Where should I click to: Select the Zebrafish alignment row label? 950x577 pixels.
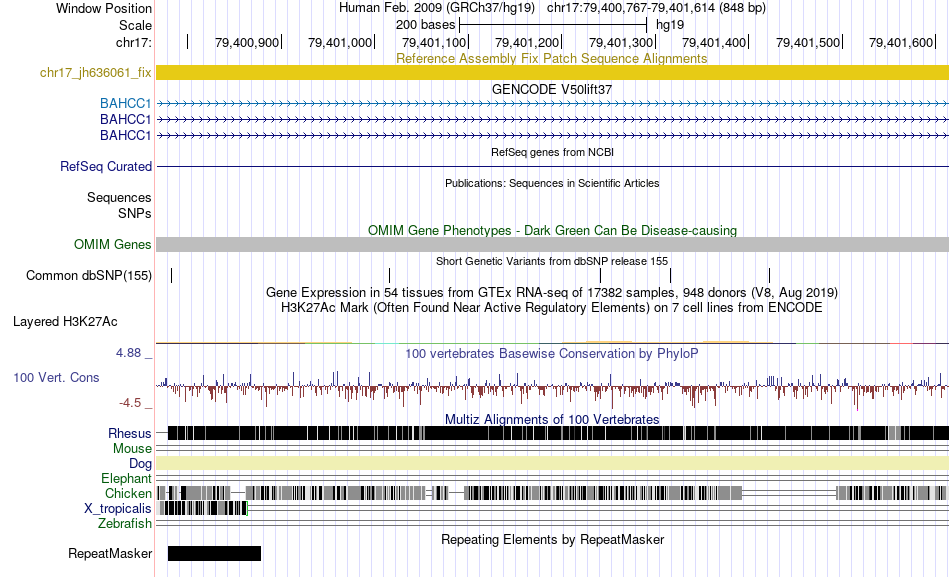[x=125, y=523]
